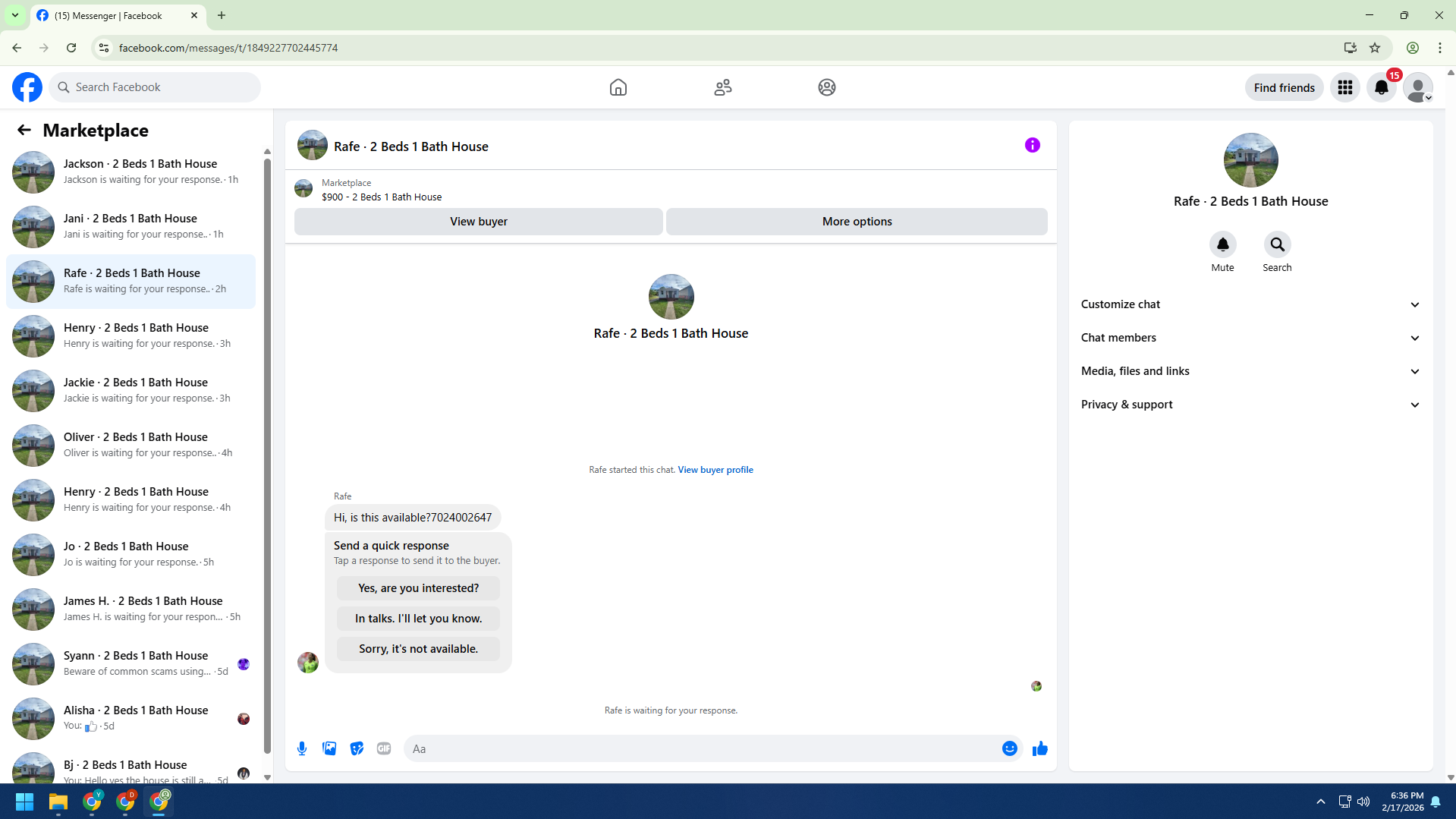1456x819 pixels.
Task: Open Jani's 2 Beds 1 Bath House chat
Action: pos(131,226)
